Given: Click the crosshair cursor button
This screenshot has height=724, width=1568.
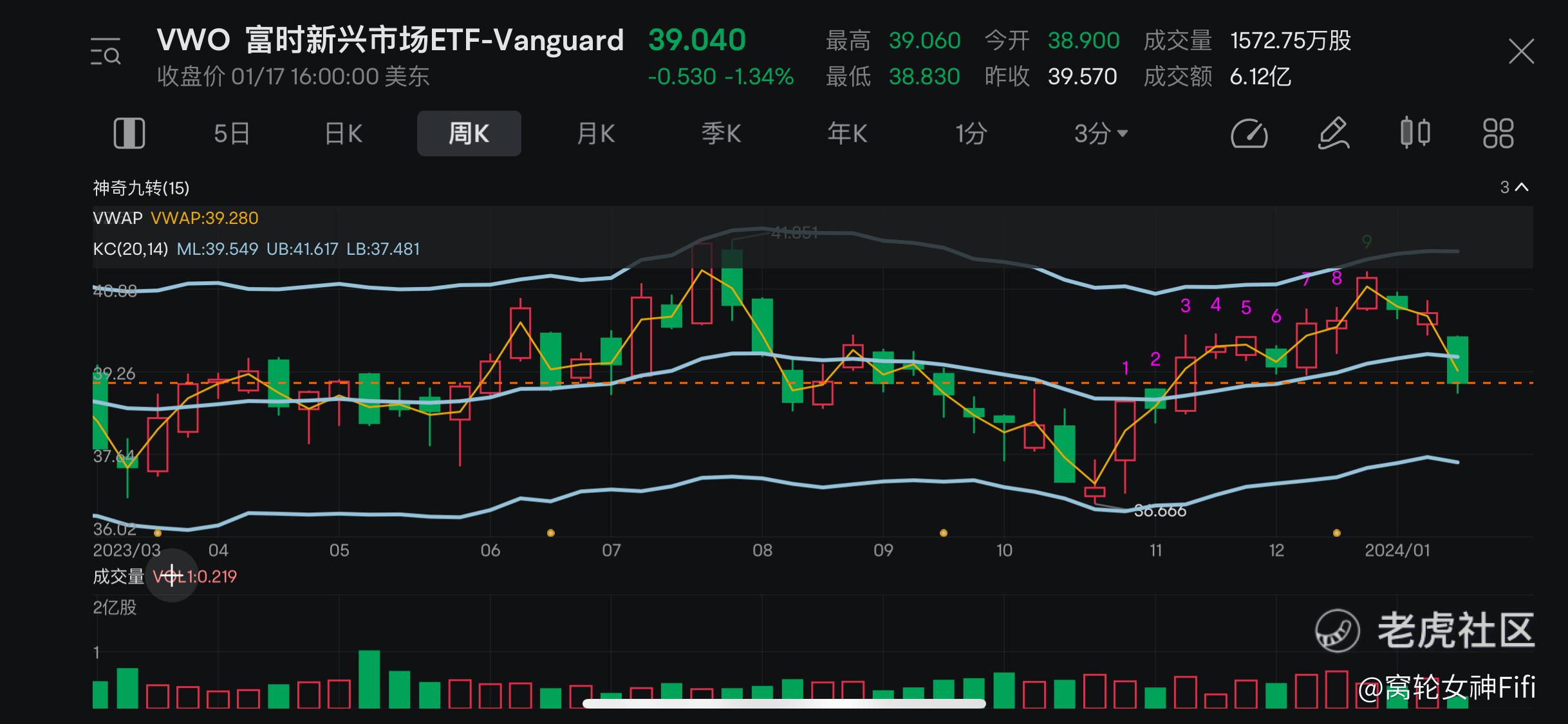Looking at the screenshot, I should (172, 576).
